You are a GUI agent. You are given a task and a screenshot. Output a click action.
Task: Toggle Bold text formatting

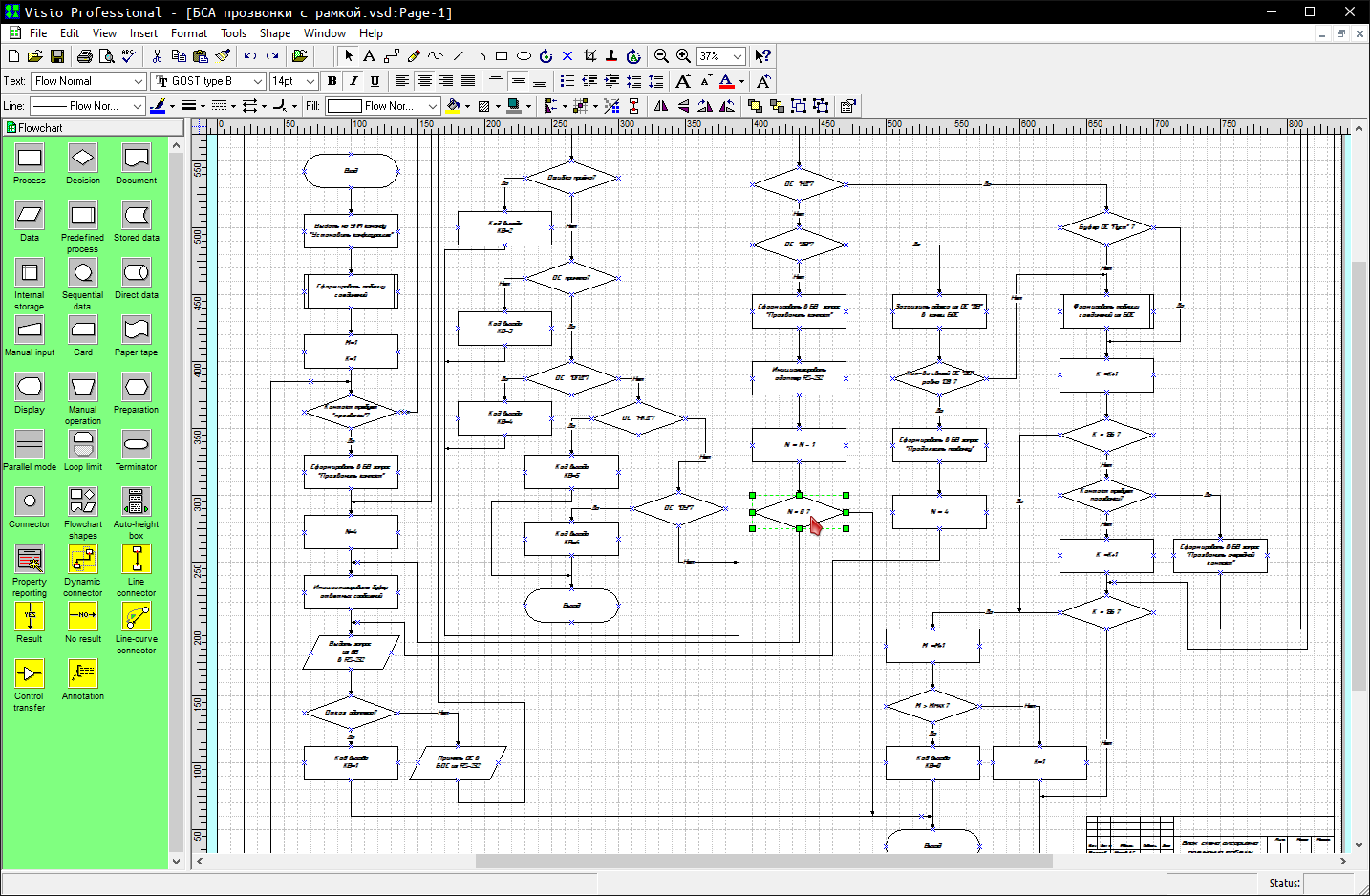click(x=332, y=81)
